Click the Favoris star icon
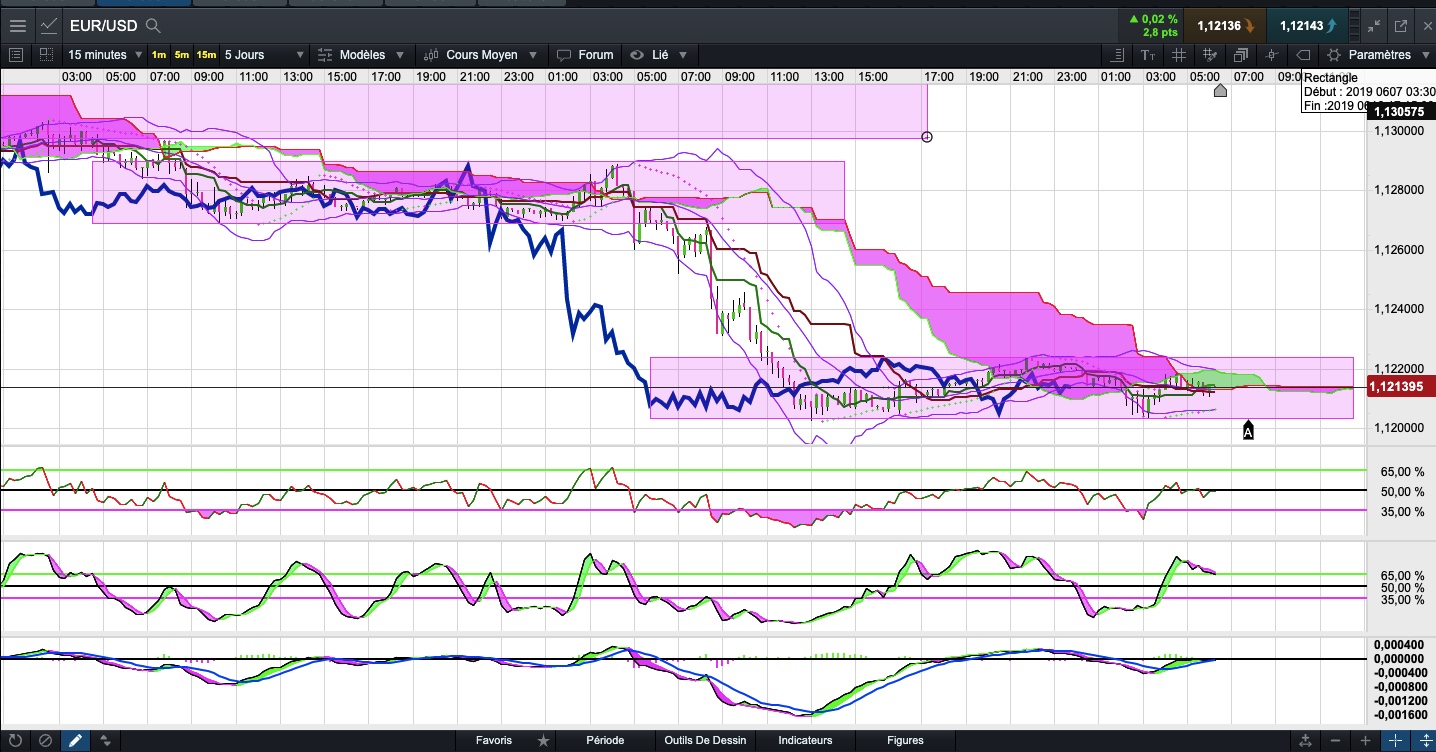1436x752 pixels. pos(543,741)
